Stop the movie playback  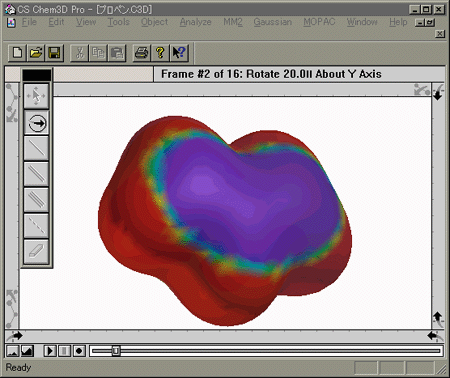pos(64,351)
